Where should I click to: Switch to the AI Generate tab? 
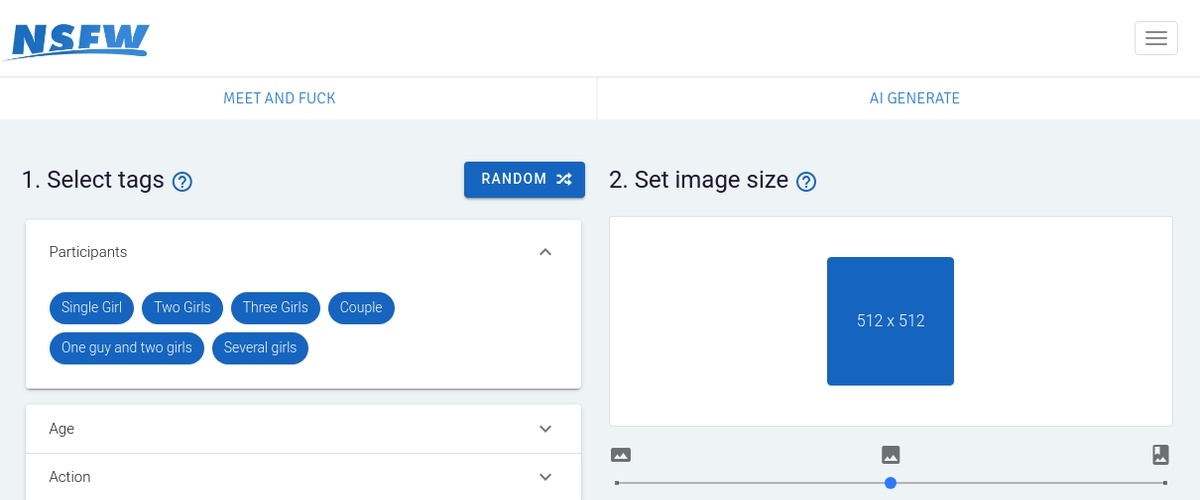point(914,98)
